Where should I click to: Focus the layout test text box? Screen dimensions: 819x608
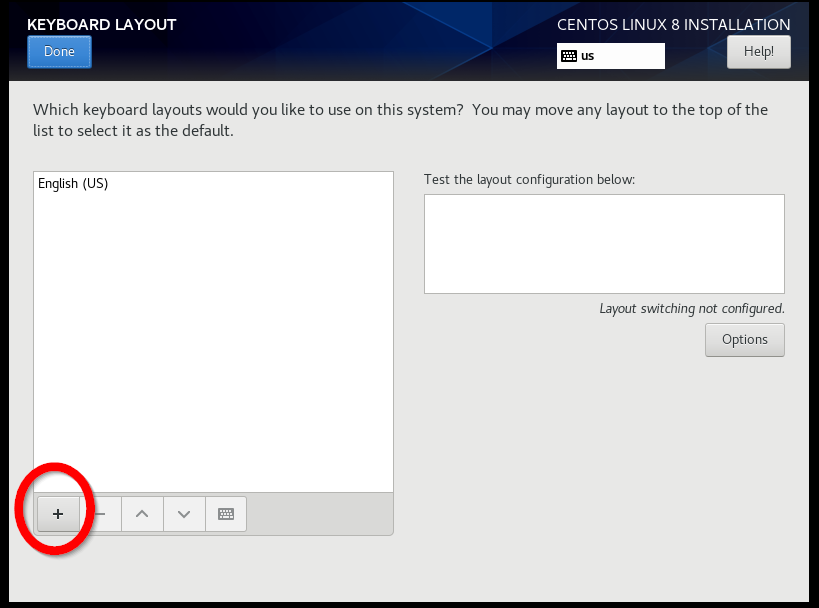[604, 244]
